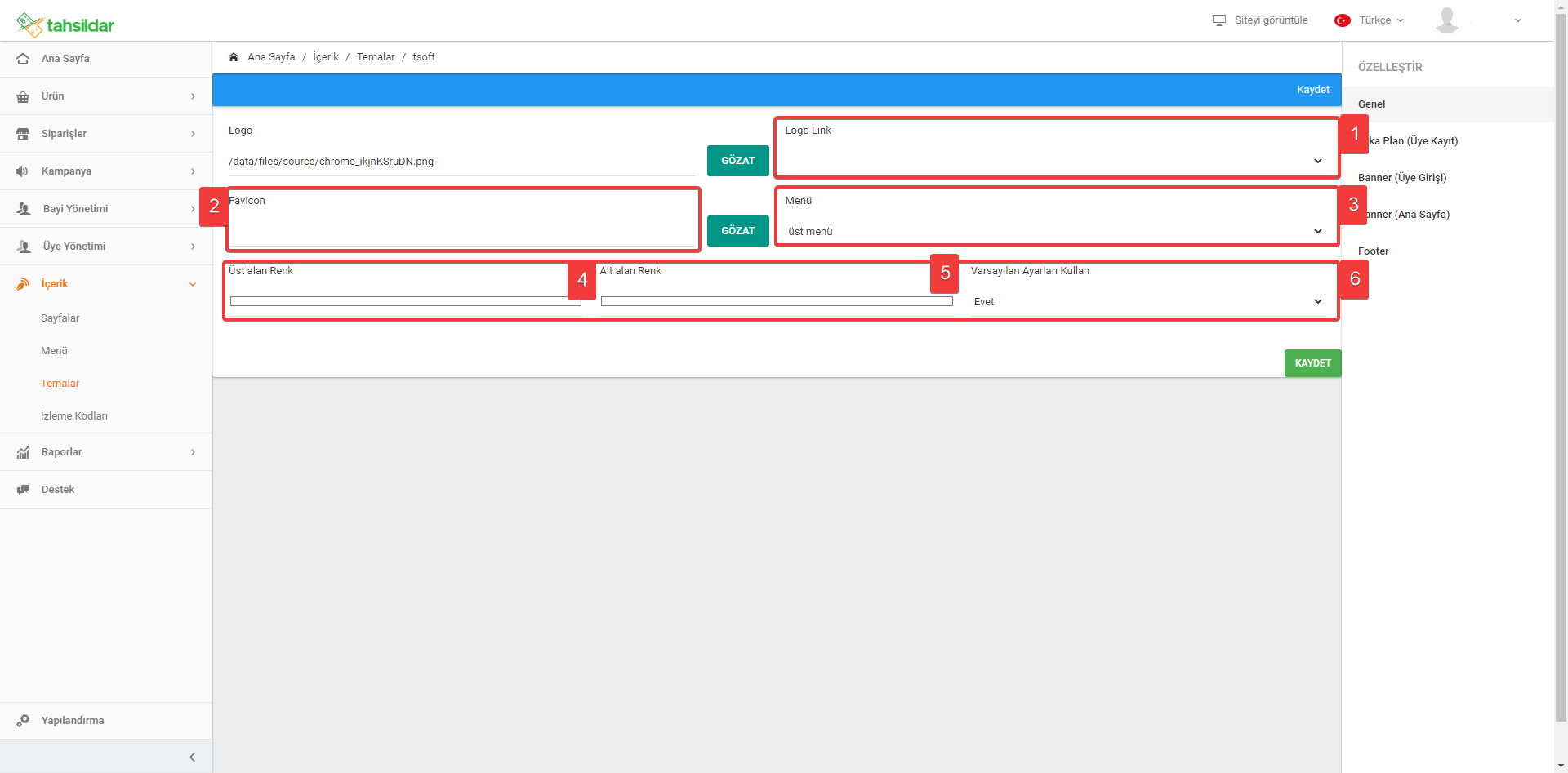Click the breadcrumb home icon
Viewport: 1568px width, 773px height.
tap(234, 57)
